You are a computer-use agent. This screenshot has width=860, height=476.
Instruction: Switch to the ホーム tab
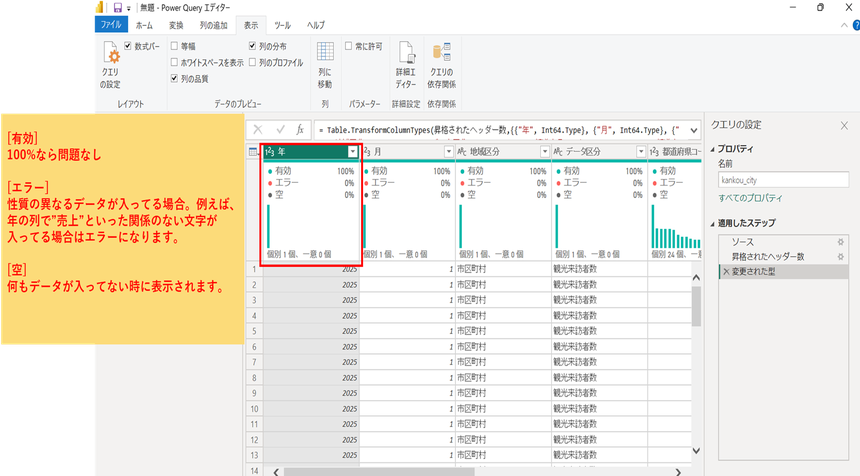[144, 25]
